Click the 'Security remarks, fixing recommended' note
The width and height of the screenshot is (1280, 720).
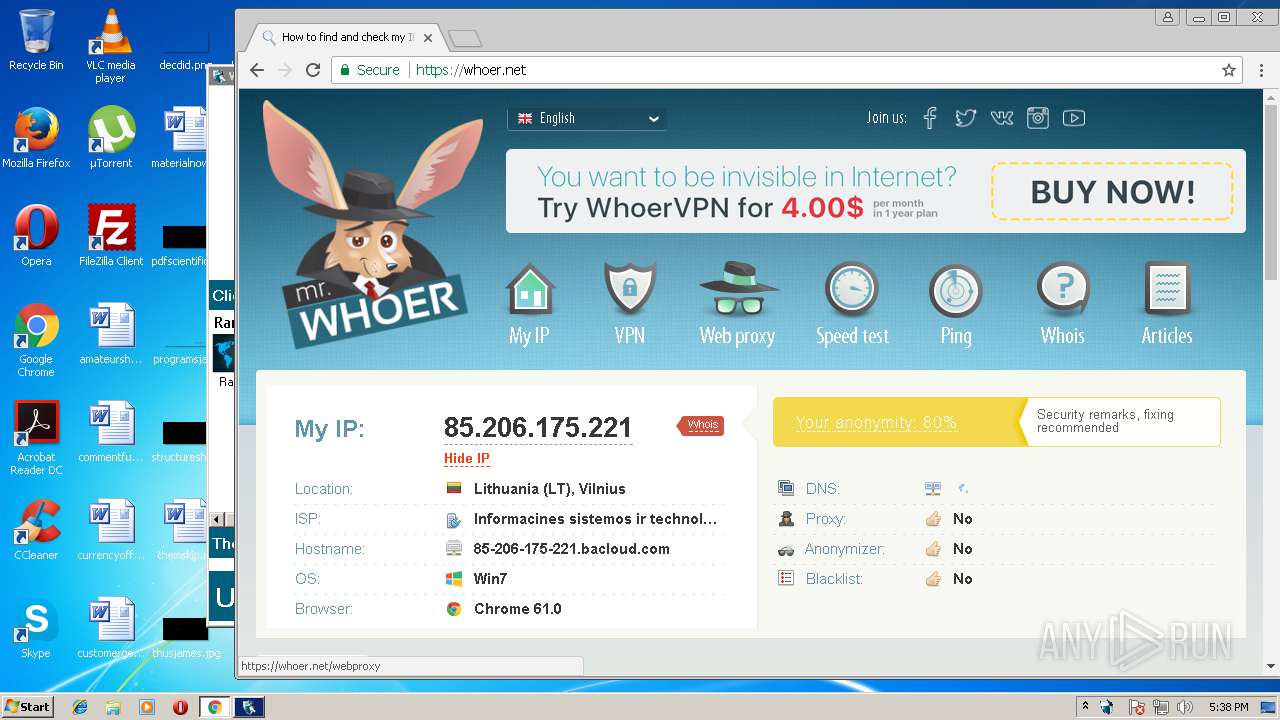click(x=1105, y=421)
